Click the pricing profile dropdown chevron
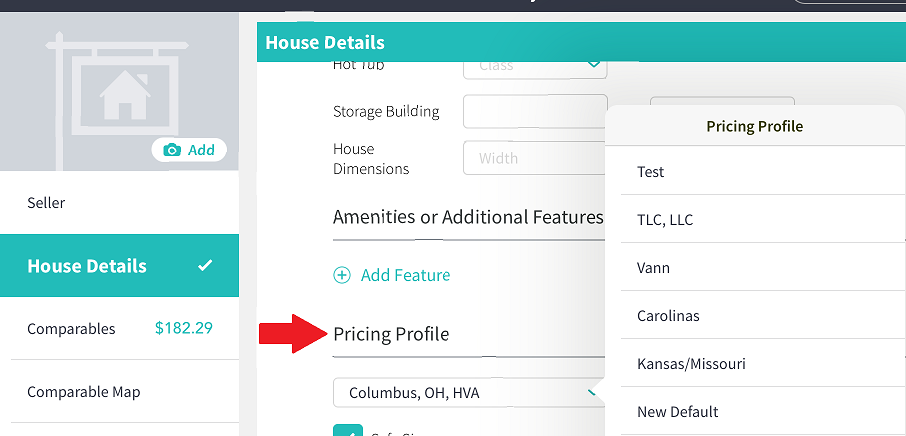This screenshot has width=906, height=436. point(592,393)
